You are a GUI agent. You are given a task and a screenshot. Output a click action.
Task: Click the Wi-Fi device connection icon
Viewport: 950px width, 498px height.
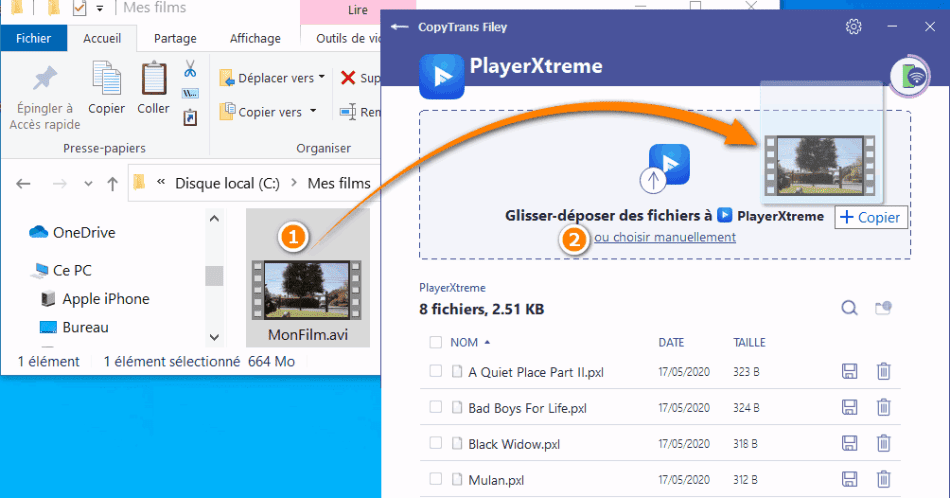click(x=908, y=77)
